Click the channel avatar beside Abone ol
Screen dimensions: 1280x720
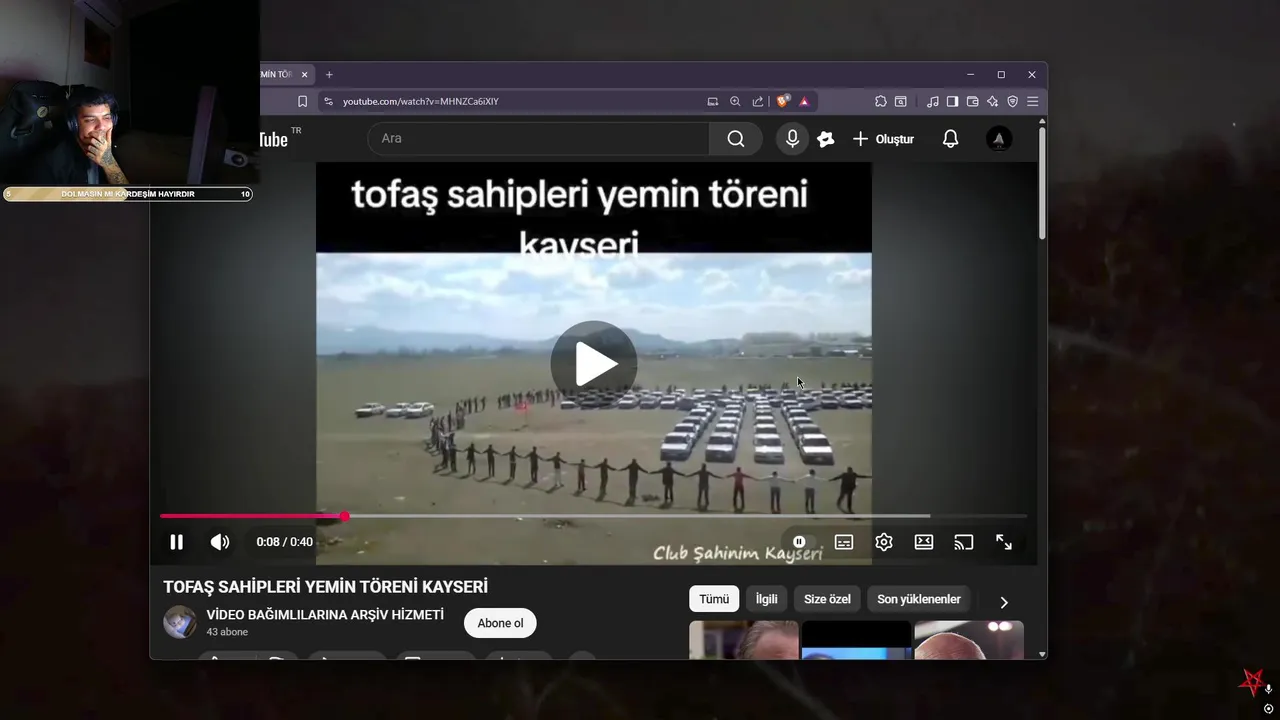[180, 622]
